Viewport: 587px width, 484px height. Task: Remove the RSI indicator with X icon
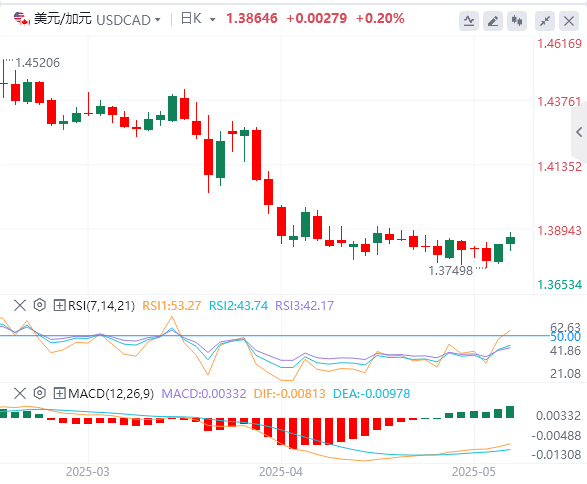point(20,305)
